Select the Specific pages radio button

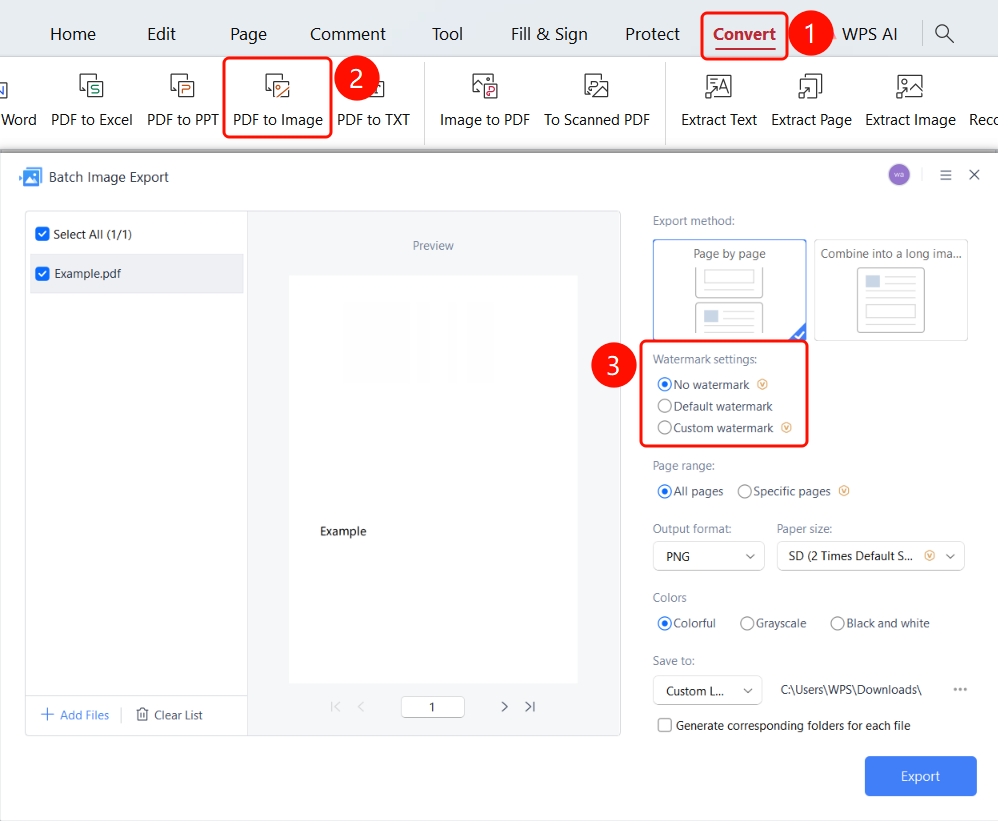pos(744,491)
